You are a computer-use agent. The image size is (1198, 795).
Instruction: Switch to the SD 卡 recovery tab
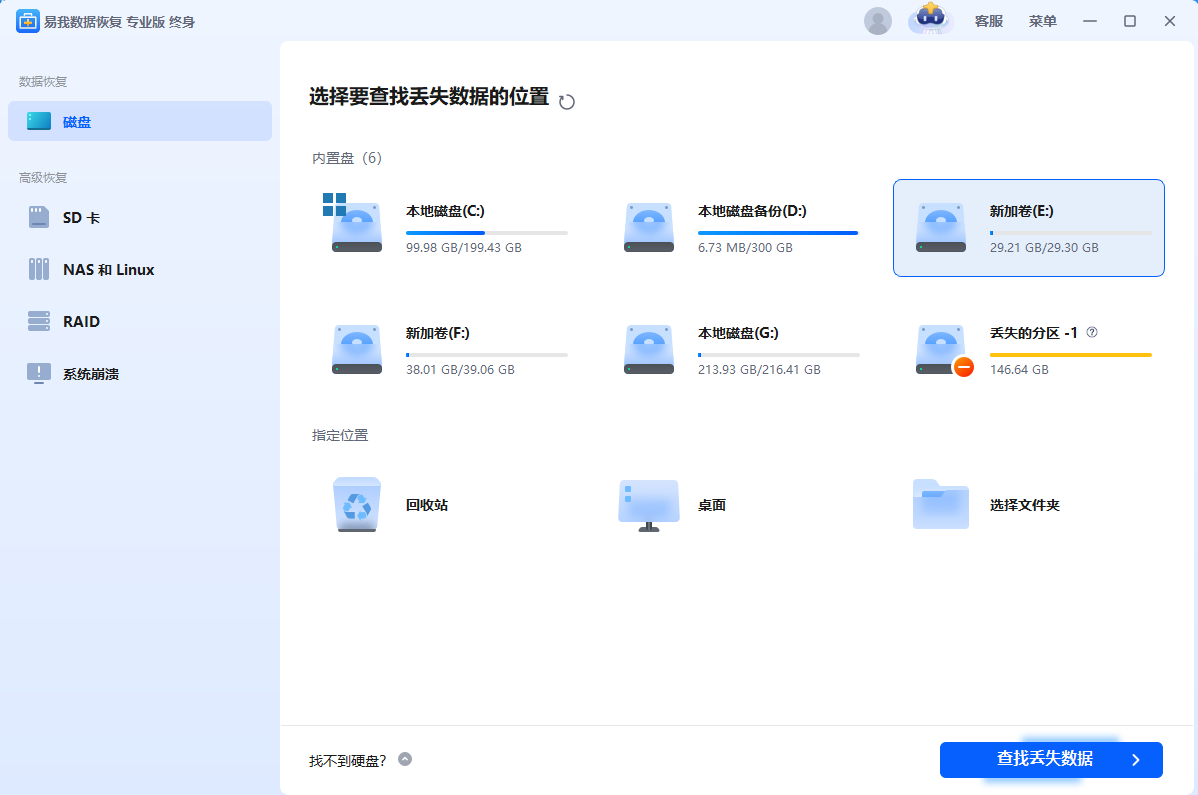point(81,218)
